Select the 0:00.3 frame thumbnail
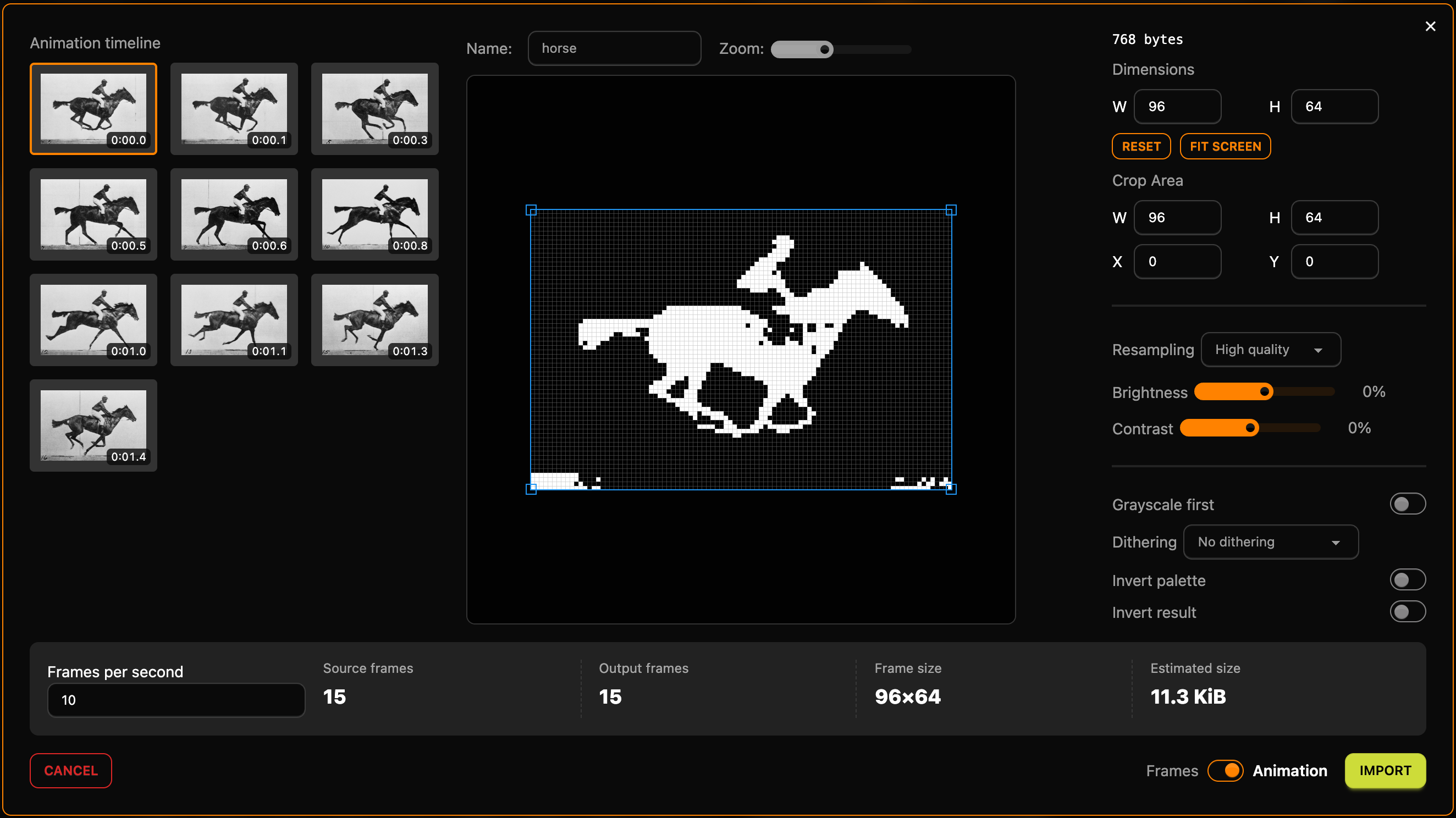This screenshot has width=1456, height=818. 375,108
